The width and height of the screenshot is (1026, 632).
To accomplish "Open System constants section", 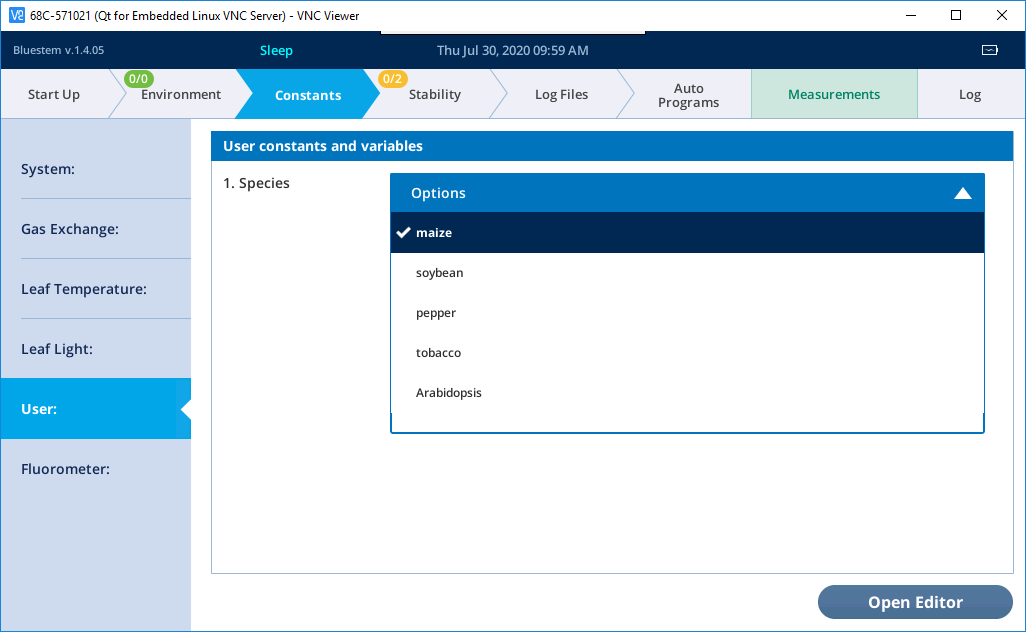I will click(x=96, y=169).
